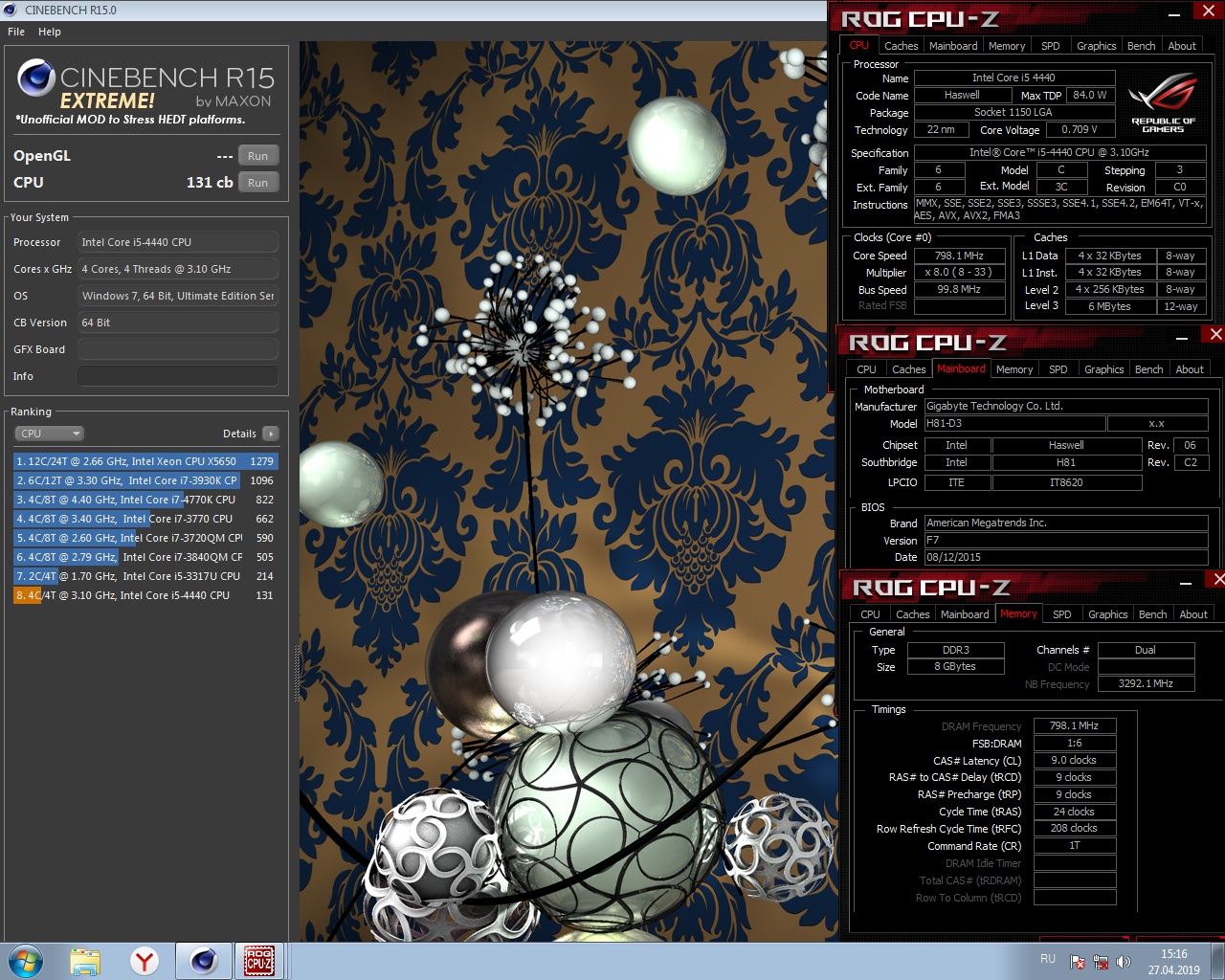The width and height of the screenshot is (1225, 980).
Task: Select highlighted ranking row Core i5-4440
Action: 145,595
